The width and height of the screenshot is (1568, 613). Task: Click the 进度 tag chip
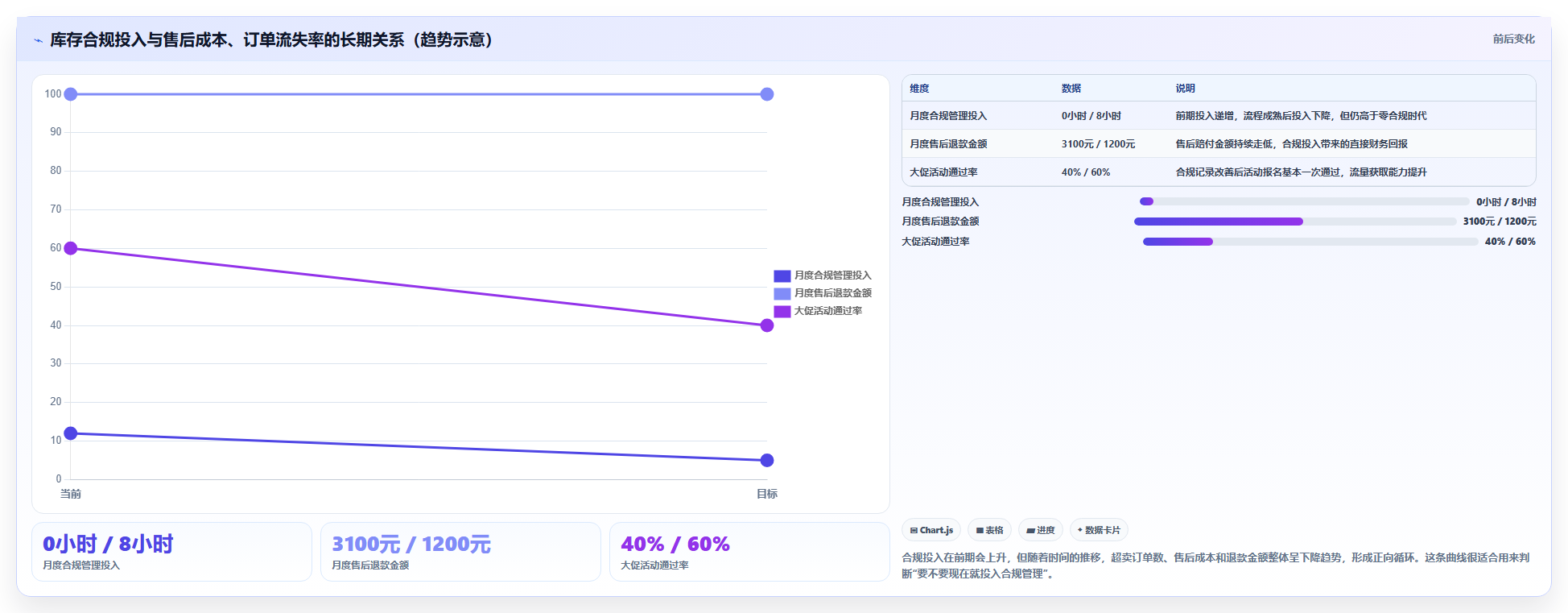coord(1041,530)
